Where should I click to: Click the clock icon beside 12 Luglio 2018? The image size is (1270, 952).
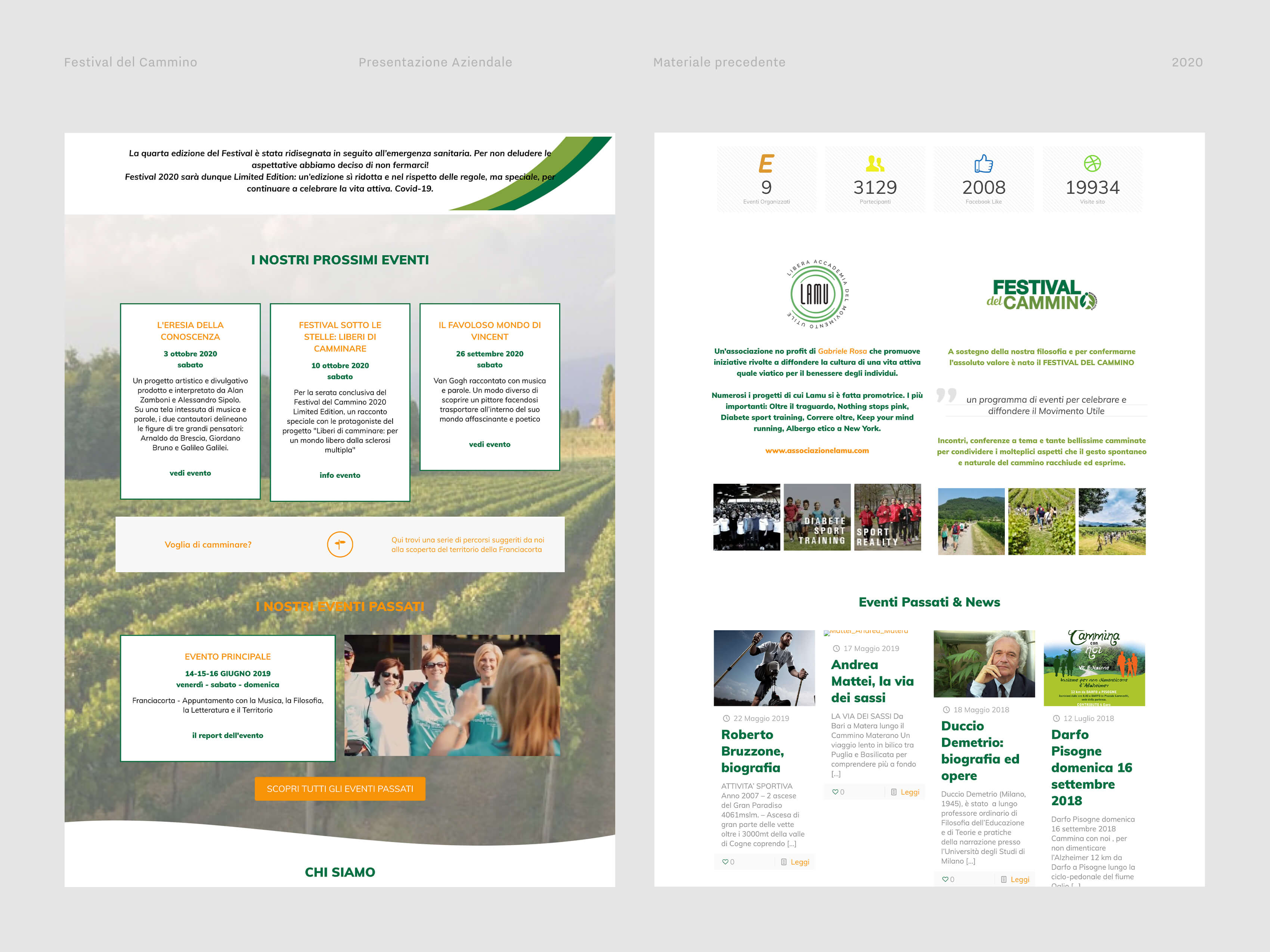click(x=1056, y=718)
